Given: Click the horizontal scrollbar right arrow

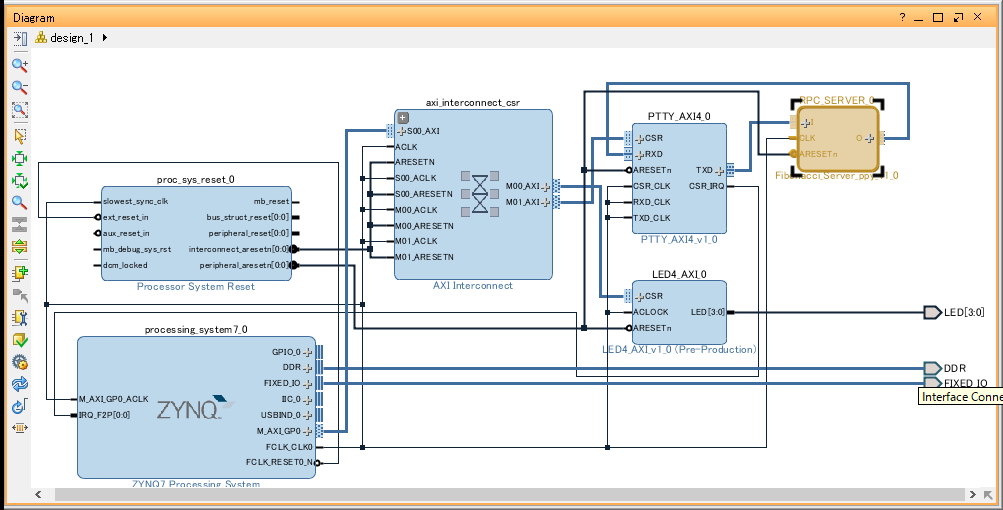Looking at the screenshot, I should click(972, 495).
